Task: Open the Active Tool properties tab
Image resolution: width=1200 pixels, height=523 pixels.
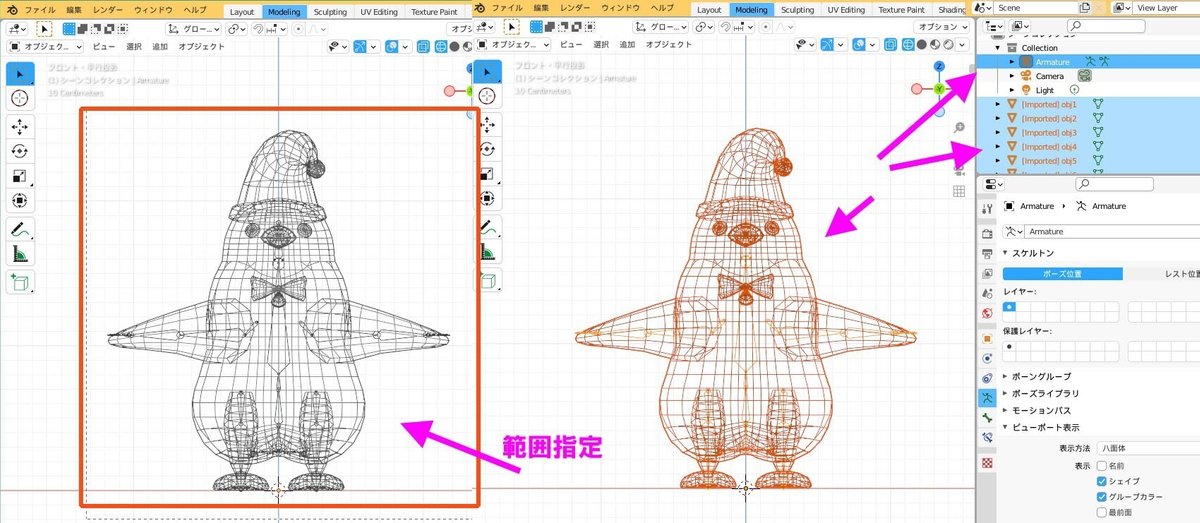Action: (x=987, y=207)
